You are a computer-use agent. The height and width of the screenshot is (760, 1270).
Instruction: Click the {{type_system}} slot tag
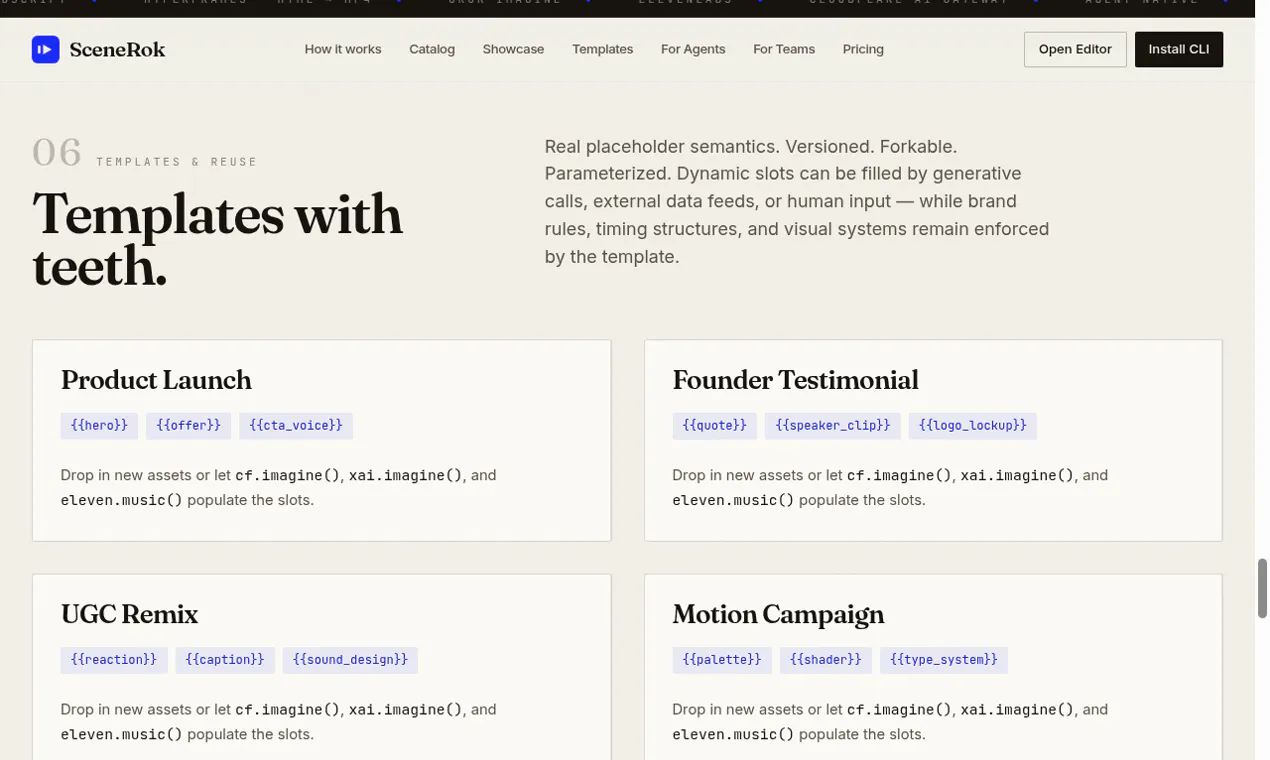944,659
